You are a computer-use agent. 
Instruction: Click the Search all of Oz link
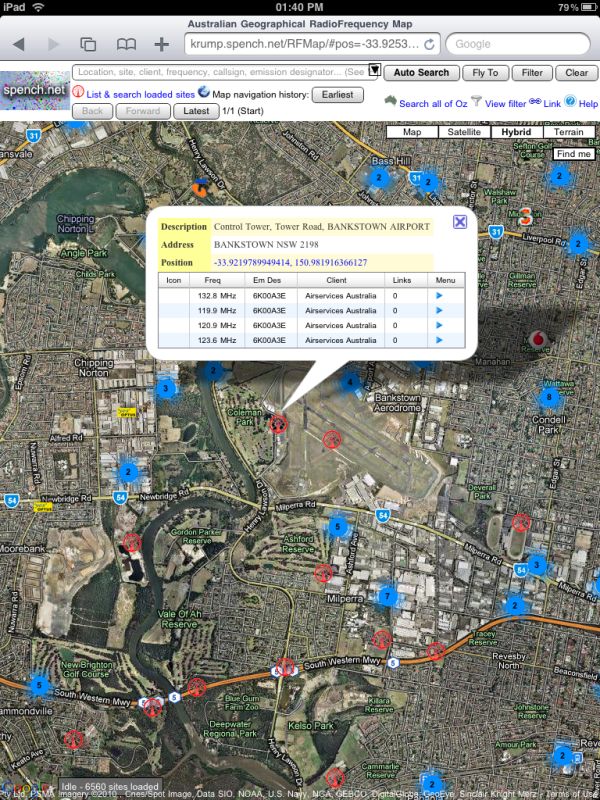[433, 104]
